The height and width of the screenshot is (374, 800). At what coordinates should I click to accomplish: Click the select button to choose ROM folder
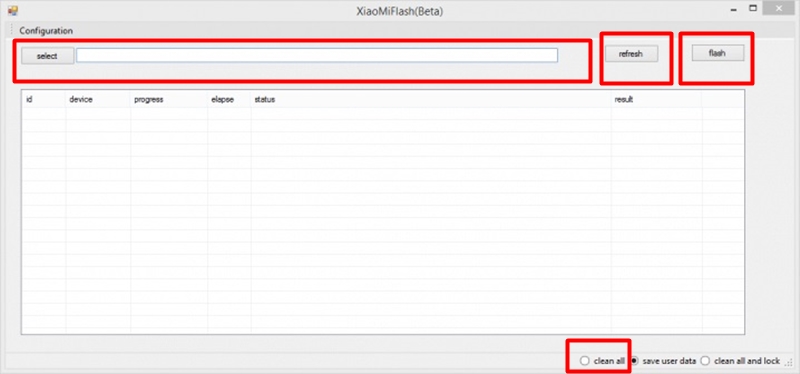pyautogui.click(x=47, y=56)
